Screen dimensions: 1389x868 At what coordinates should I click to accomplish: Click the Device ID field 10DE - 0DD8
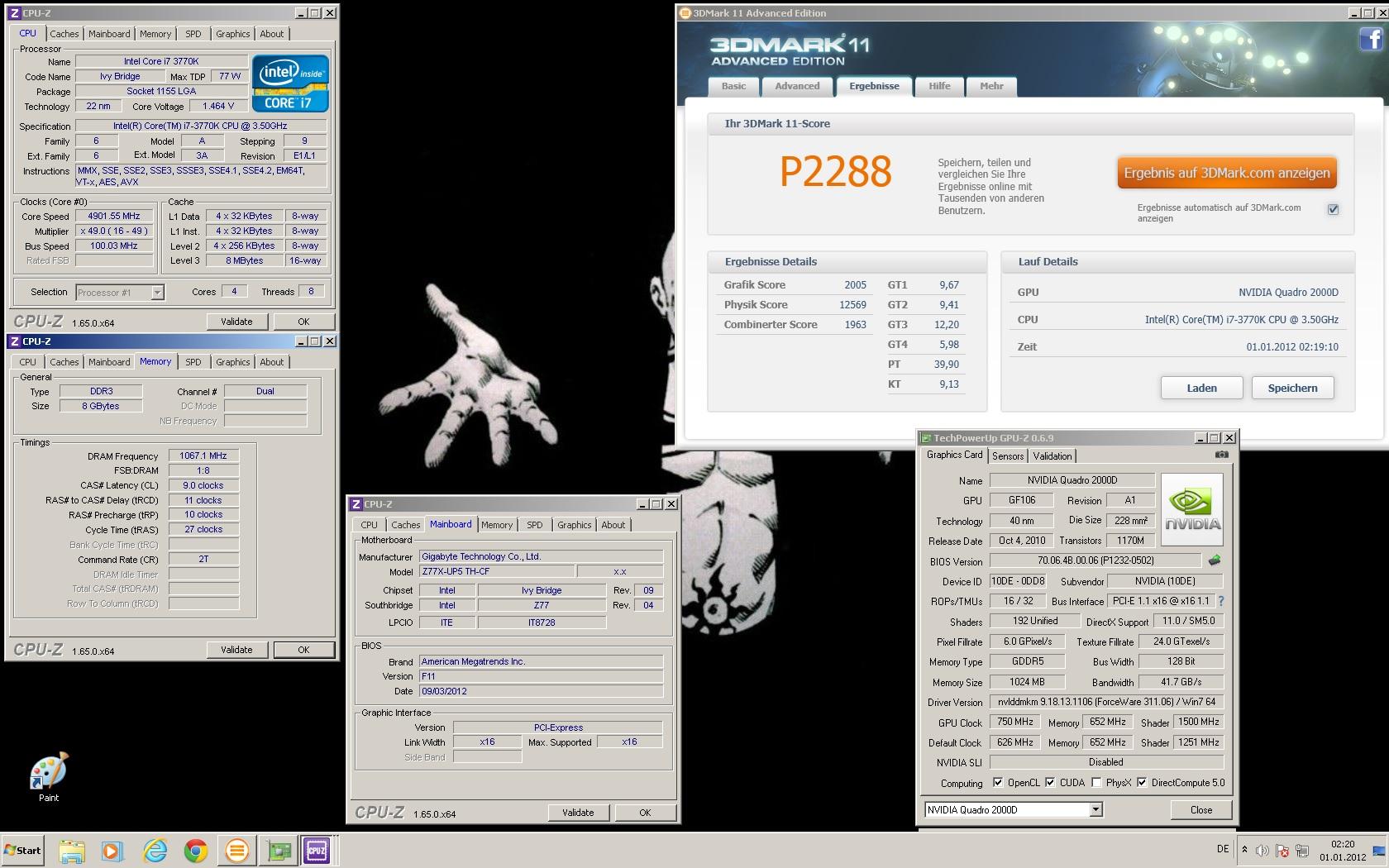pyautogui.click(x=1018, y=581)
